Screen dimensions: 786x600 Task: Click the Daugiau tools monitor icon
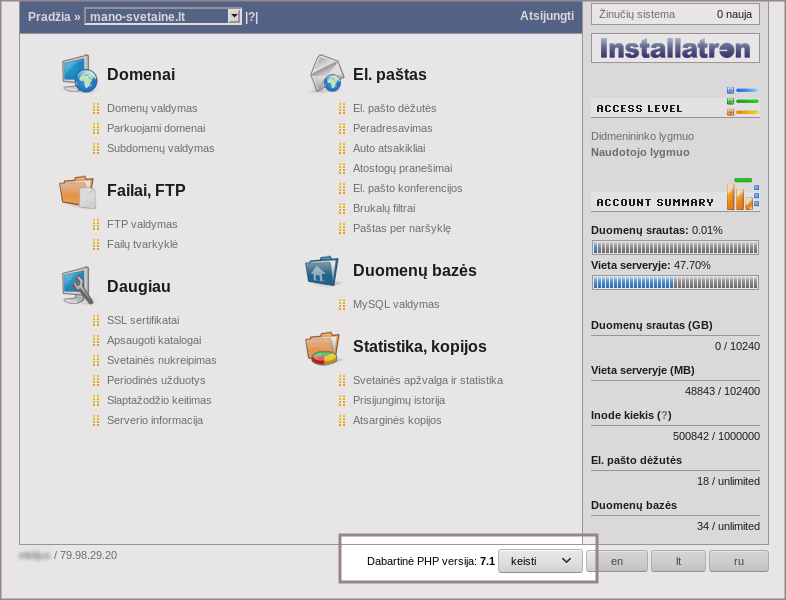click(x=78, y=286)
